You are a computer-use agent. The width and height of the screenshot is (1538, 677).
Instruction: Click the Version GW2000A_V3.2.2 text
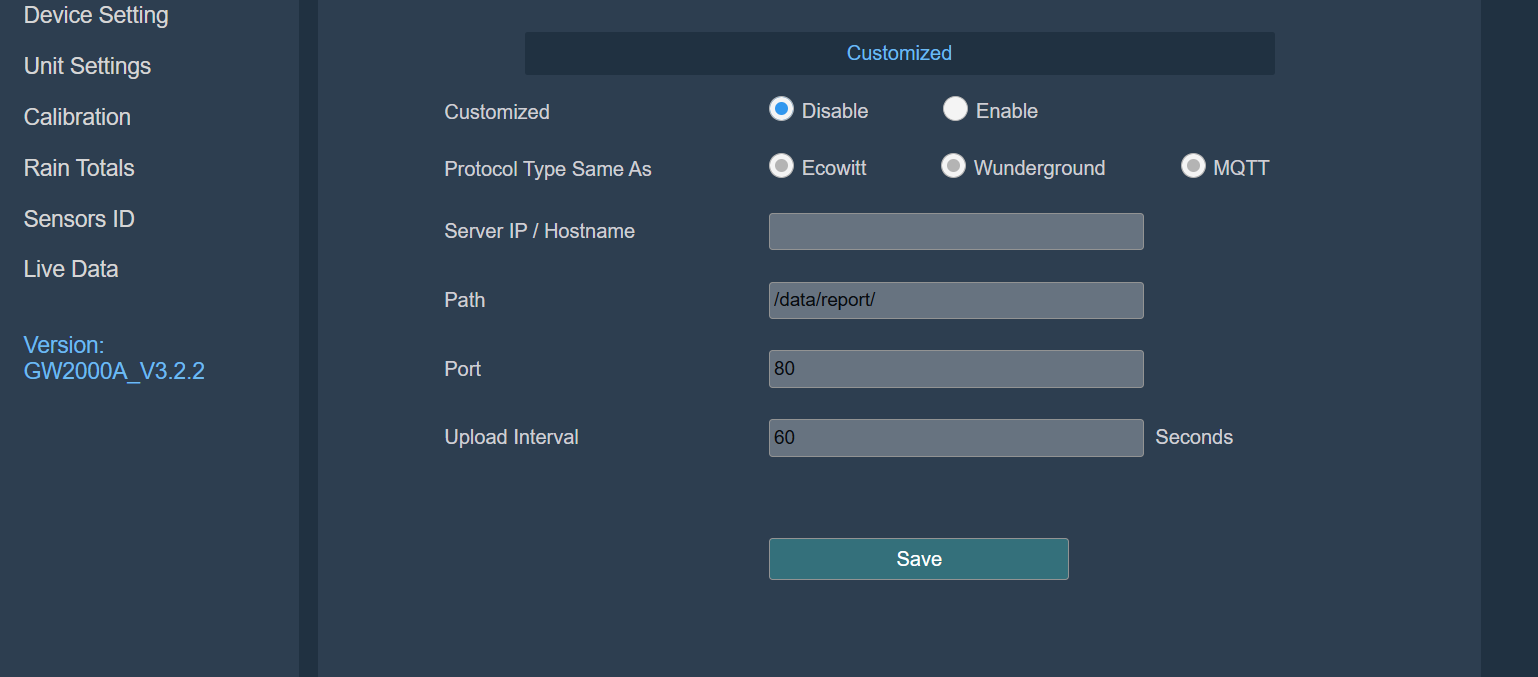pos(114,358)
